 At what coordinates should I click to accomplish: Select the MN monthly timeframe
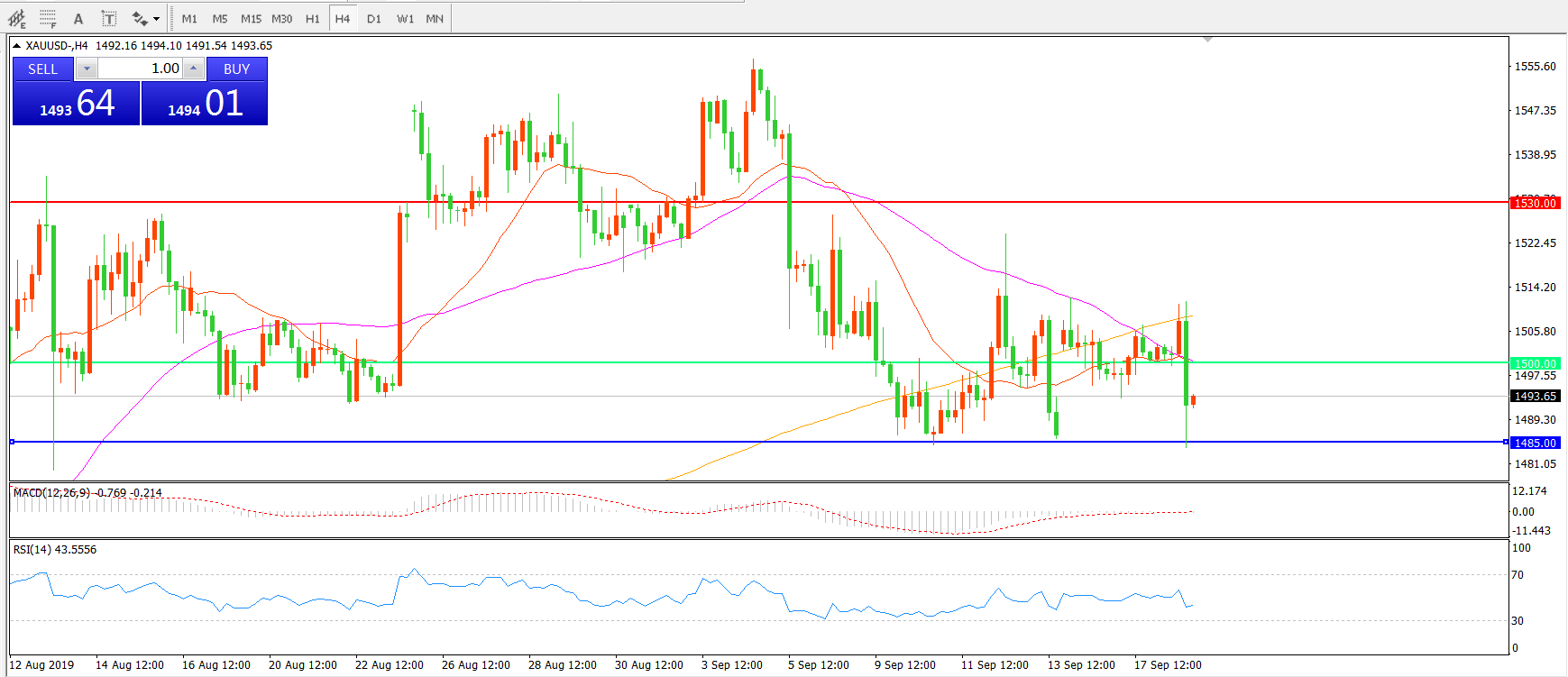tap(435, 18)
